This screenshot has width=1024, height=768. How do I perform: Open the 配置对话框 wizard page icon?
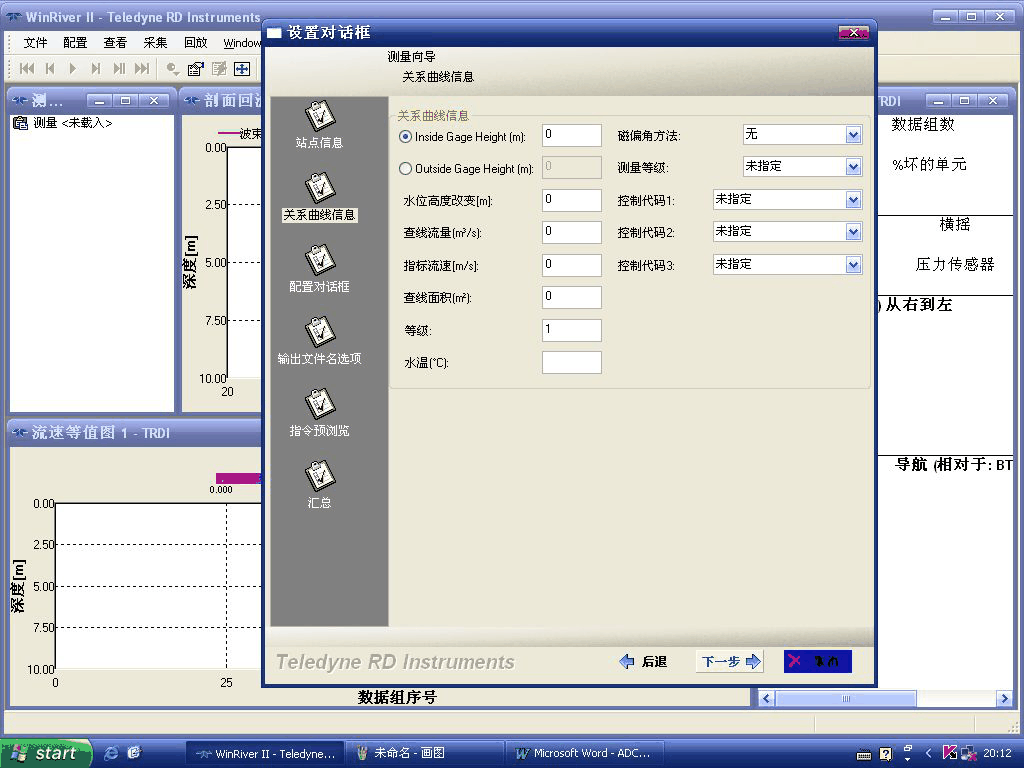coord(320,262)
